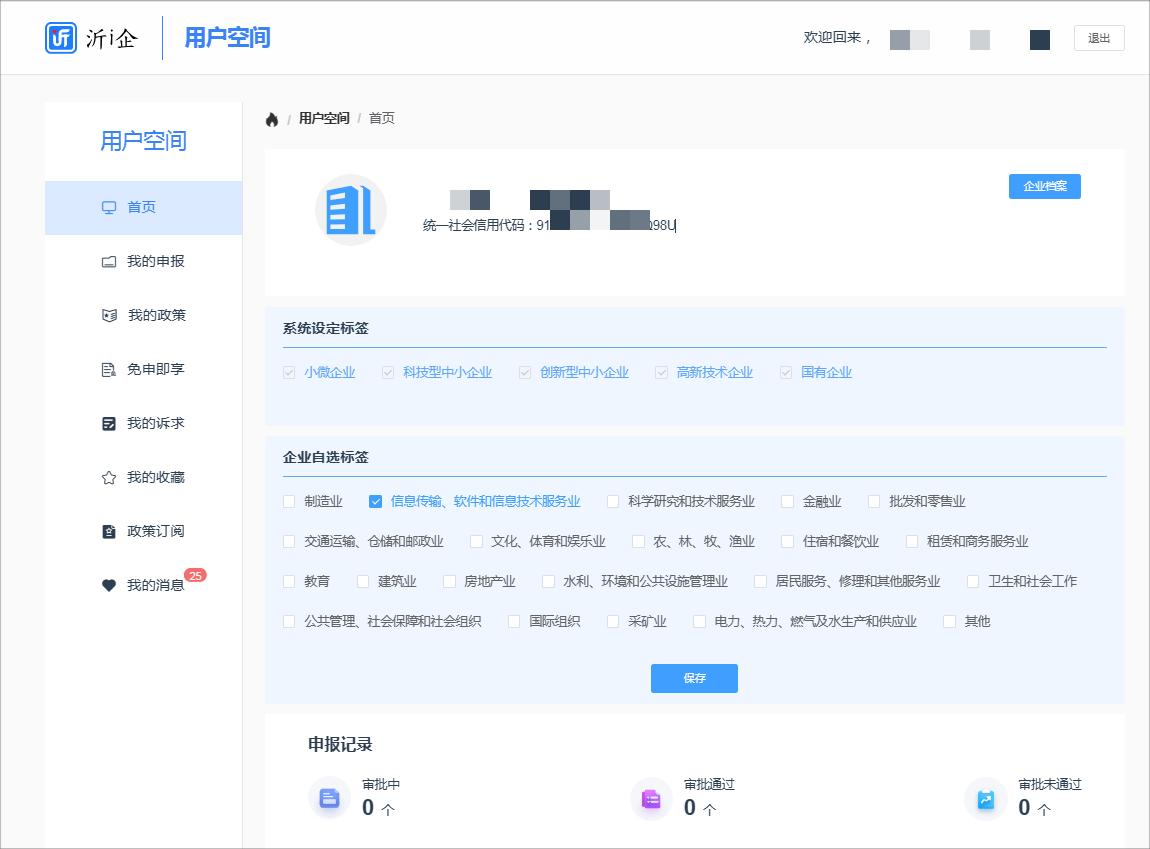Tick the 房地产业 checkbox
Image resolution: width=1150 pixels, height=849 pixels.
tap(448, 582)
